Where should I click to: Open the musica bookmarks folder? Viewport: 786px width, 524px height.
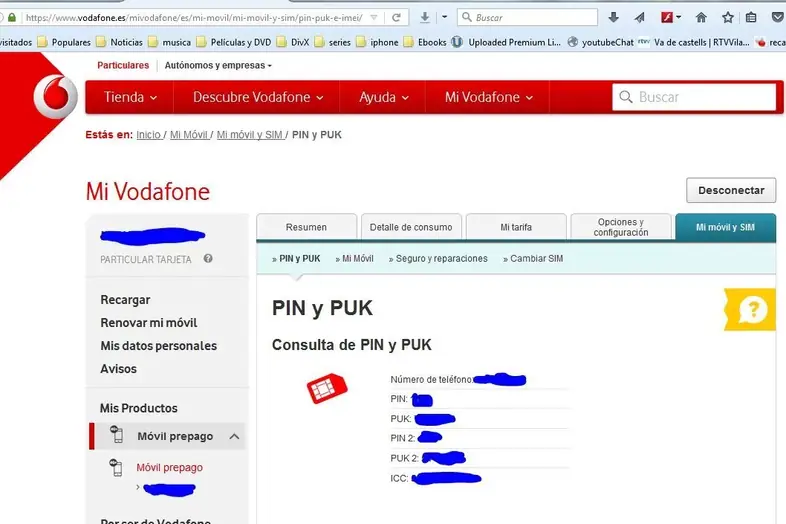(x=170, y=42)
